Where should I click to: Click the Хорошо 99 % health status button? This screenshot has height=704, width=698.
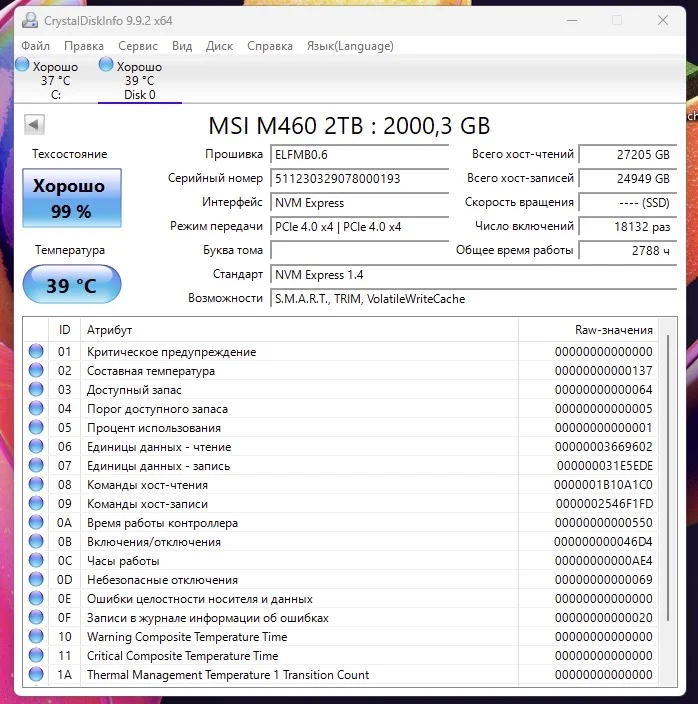72,198
